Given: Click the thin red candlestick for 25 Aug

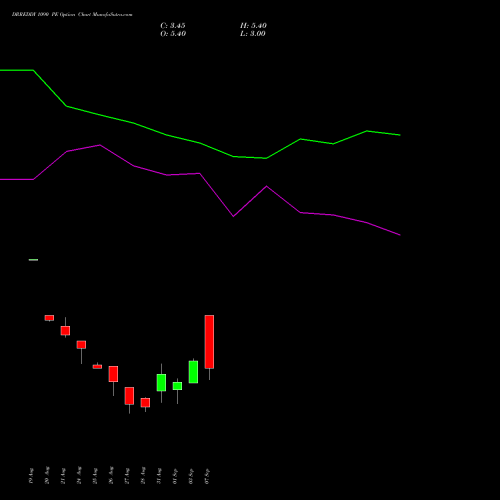Looking at the screenshot, I should coord(97,367).
